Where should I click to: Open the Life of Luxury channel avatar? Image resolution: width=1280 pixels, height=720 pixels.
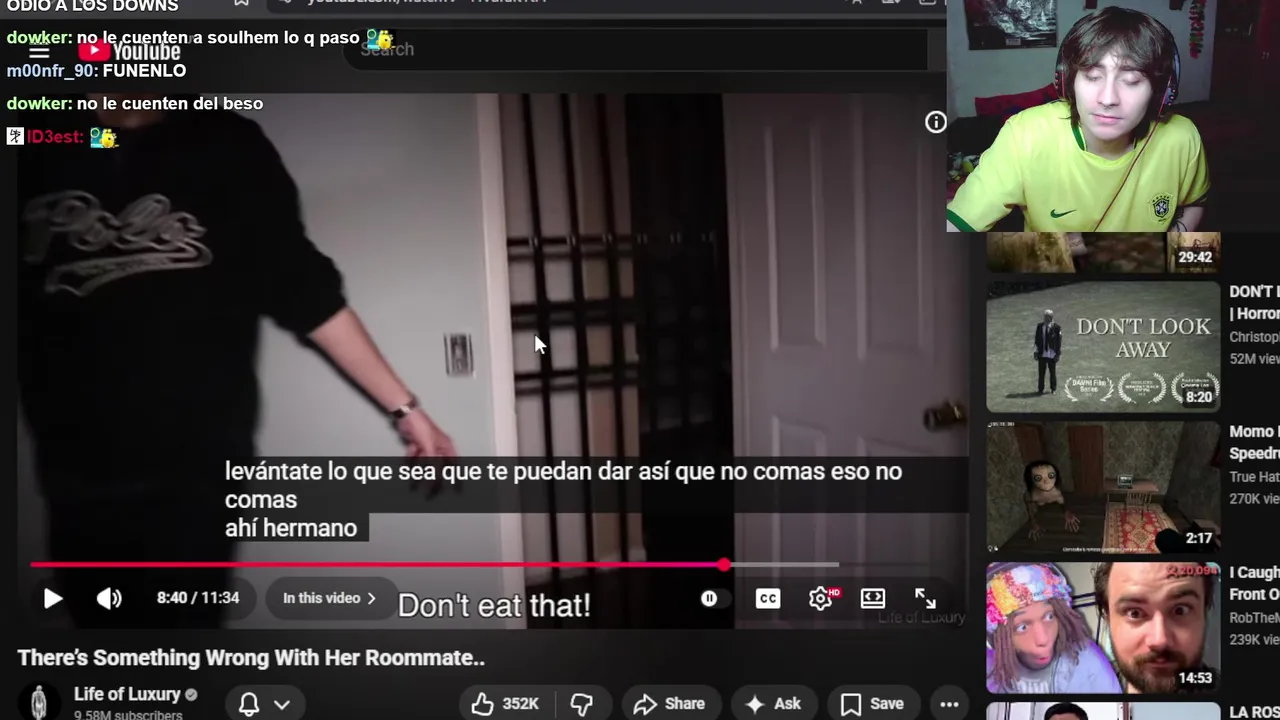[x=39, y=702]
